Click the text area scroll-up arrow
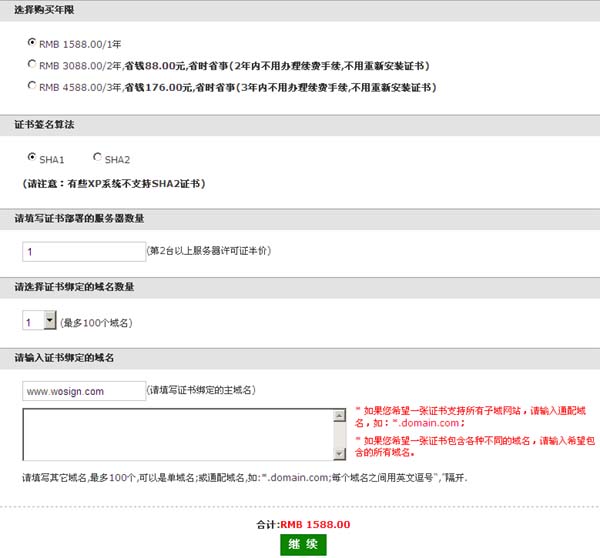600x558 pixels. click(340, 415)
